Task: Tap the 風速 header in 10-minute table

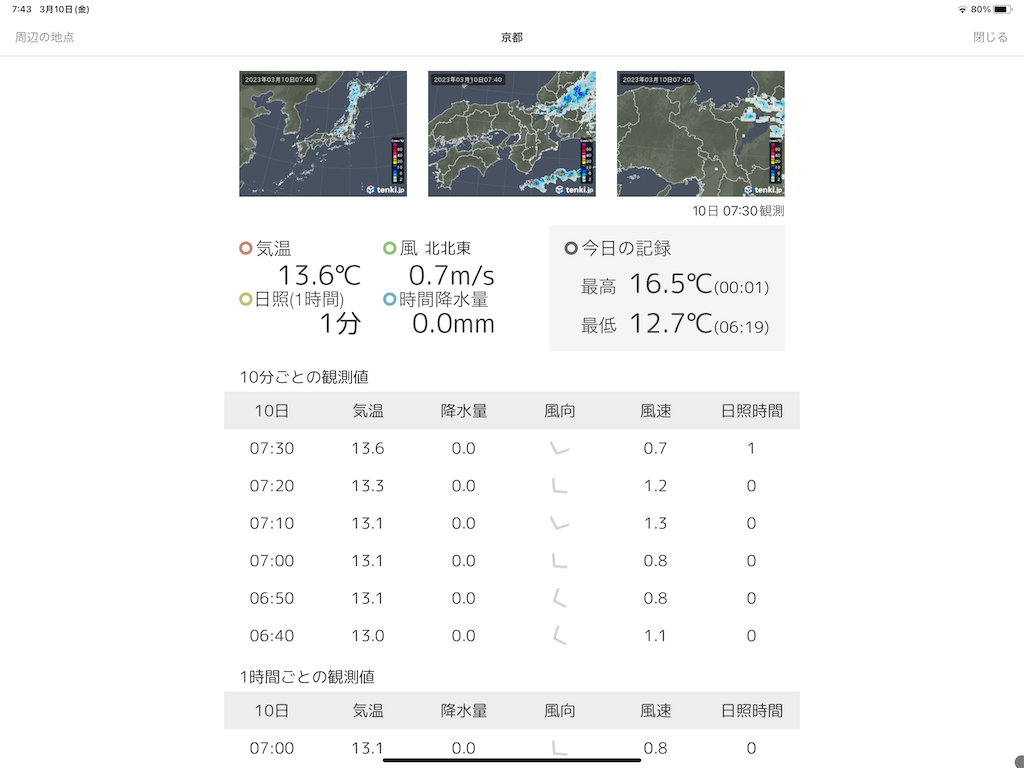Action: (x=656, y=411)
